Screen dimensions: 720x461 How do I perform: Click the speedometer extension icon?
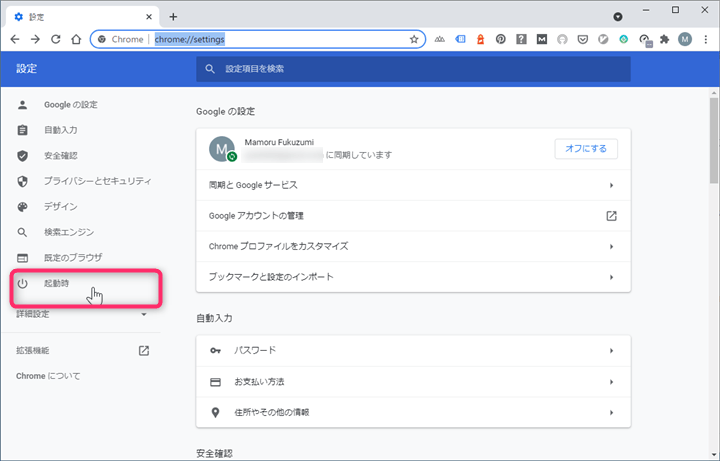click(x=645, y=40)
